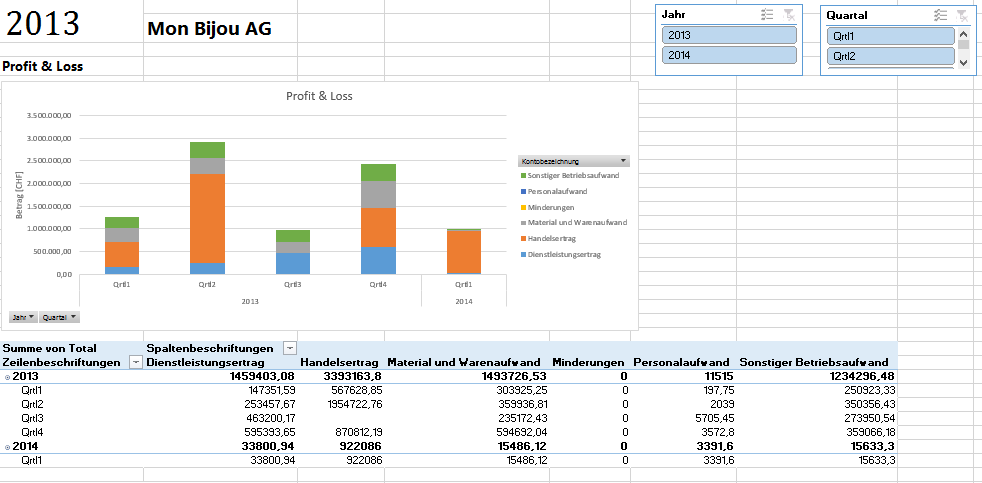This screenshot has height=483, width=982.
Task: Clear the filter on the Quartal slicer
Action: (962, 15)
